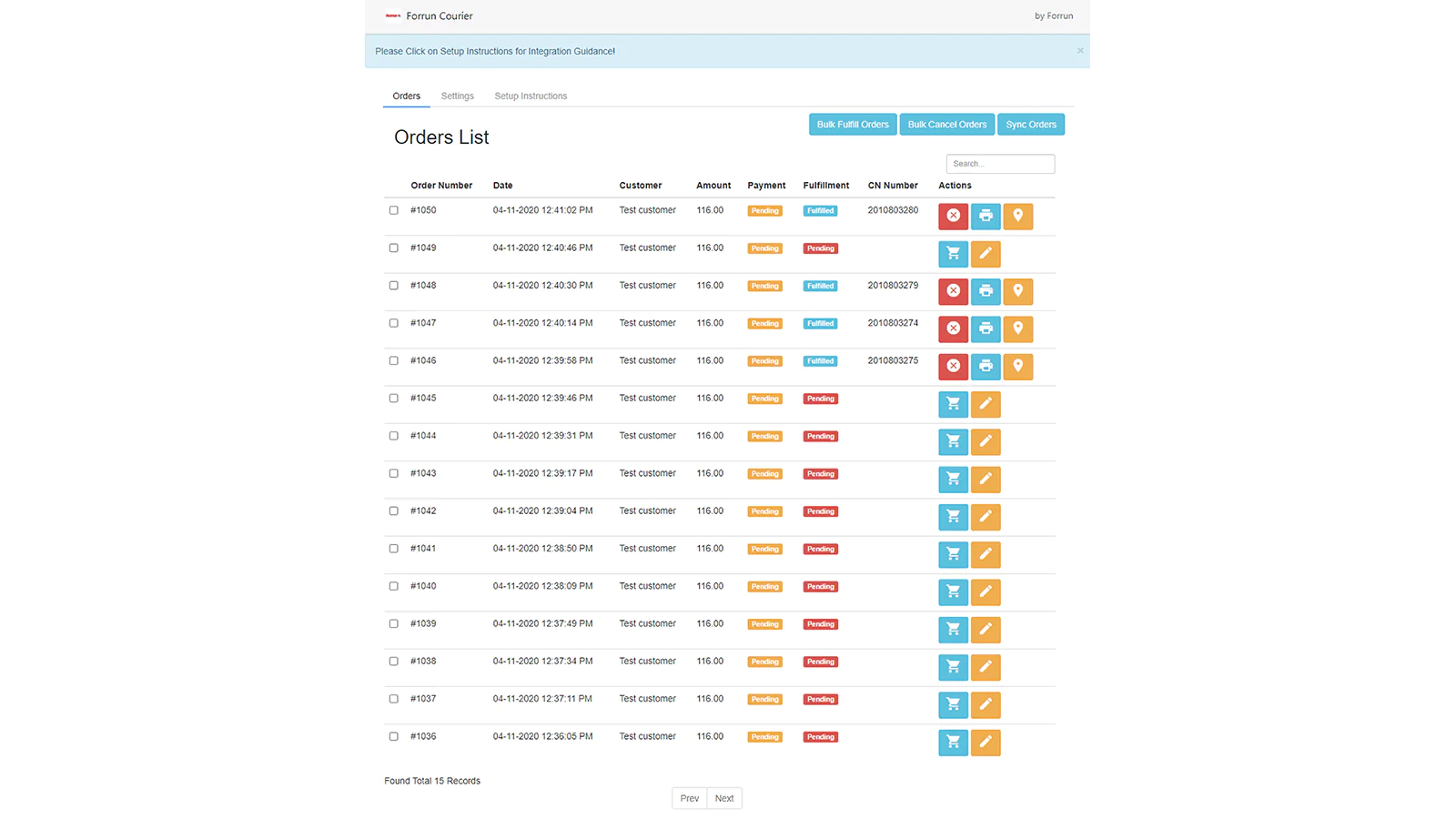1456x819 pixels.
Task: Open the pencil edit icon for order #1036
Action: click(986, 743)
